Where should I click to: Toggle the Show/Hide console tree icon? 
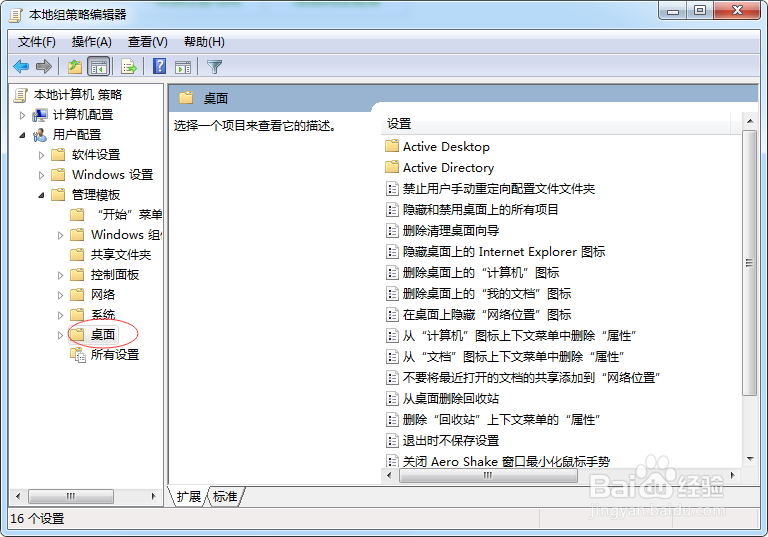(x=98, y=66)
